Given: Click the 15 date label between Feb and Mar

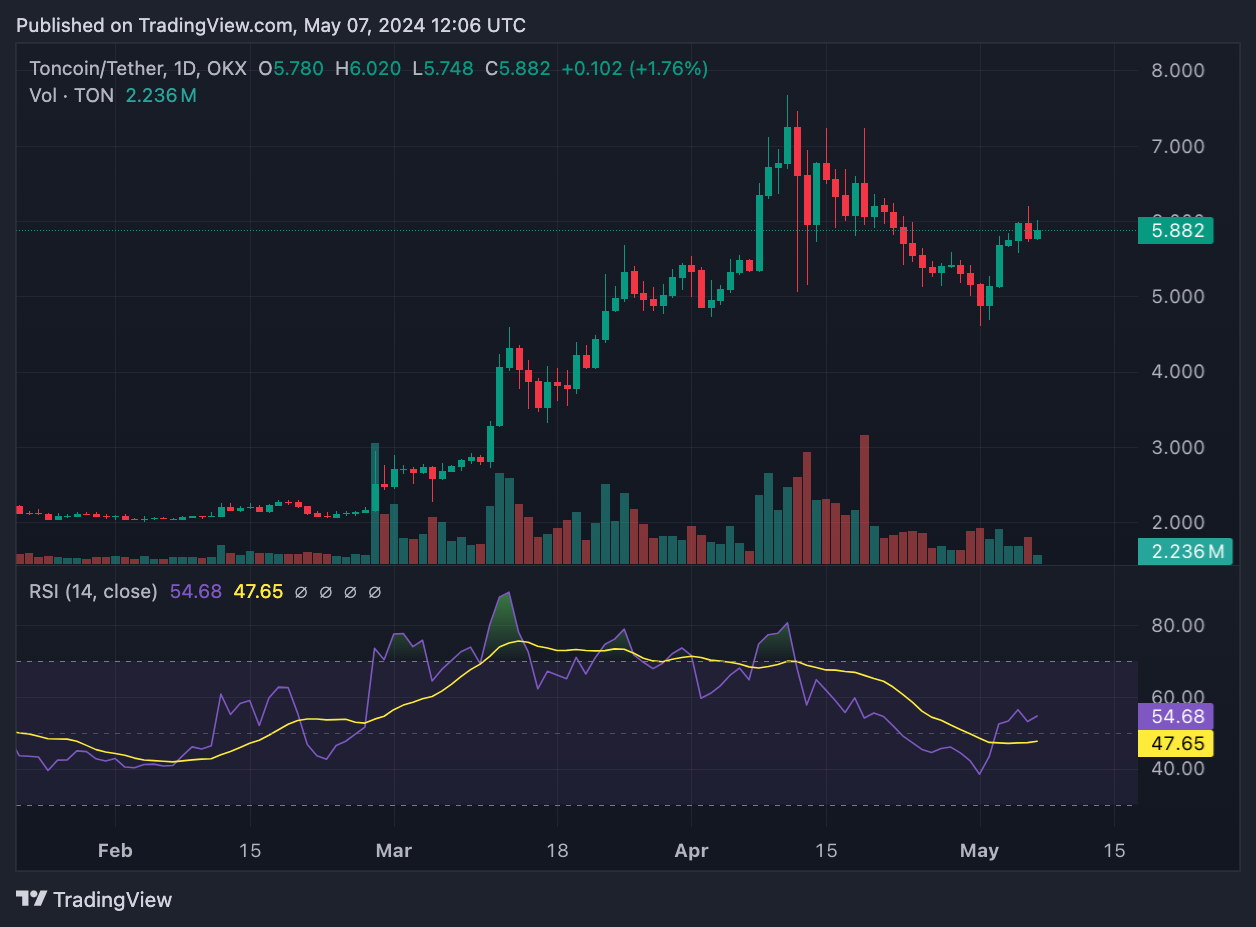Looking at the screenshot, I should pyautogui.click(x=250, y=851).
